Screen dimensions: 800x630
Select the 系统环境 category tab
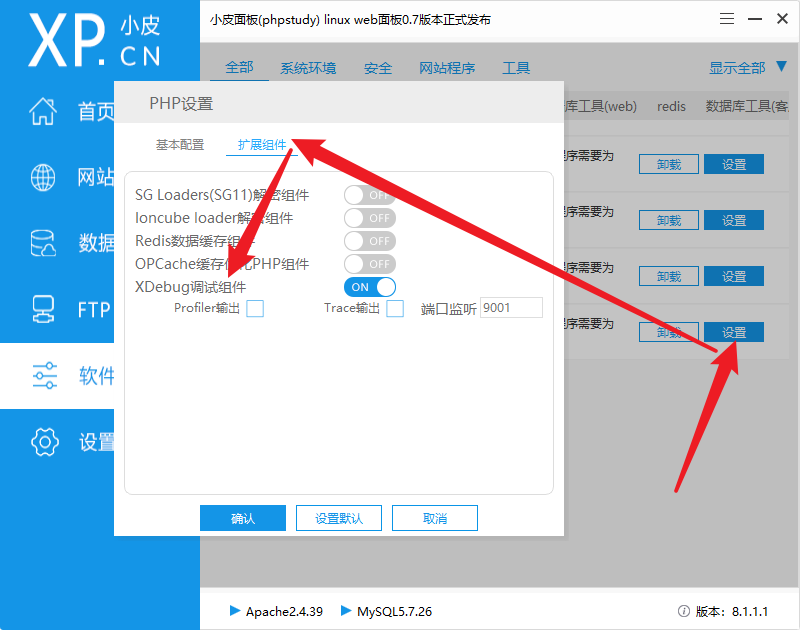pyautogui.click(x=308, y=68)
